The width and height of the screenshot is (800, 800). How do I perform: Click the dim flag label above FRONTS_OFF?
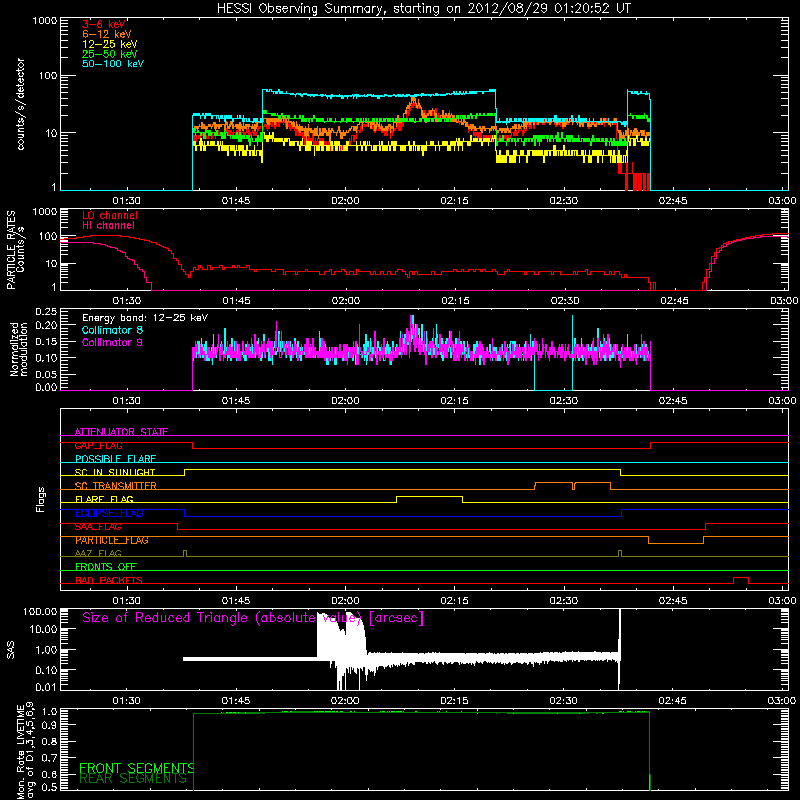tap(98, 553)
